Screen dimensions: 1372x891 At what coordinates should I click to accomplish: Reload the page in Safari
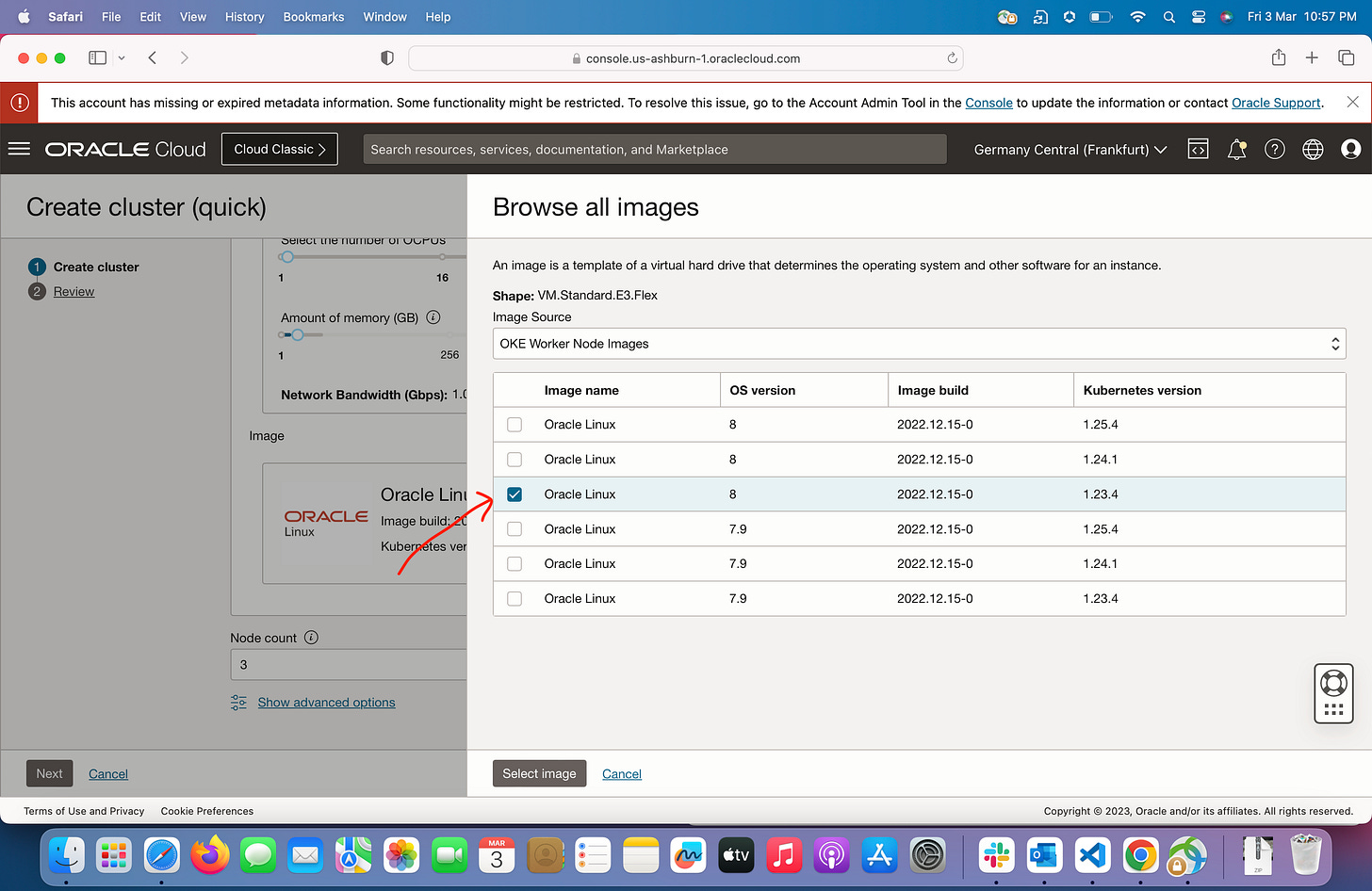point(952,58)
